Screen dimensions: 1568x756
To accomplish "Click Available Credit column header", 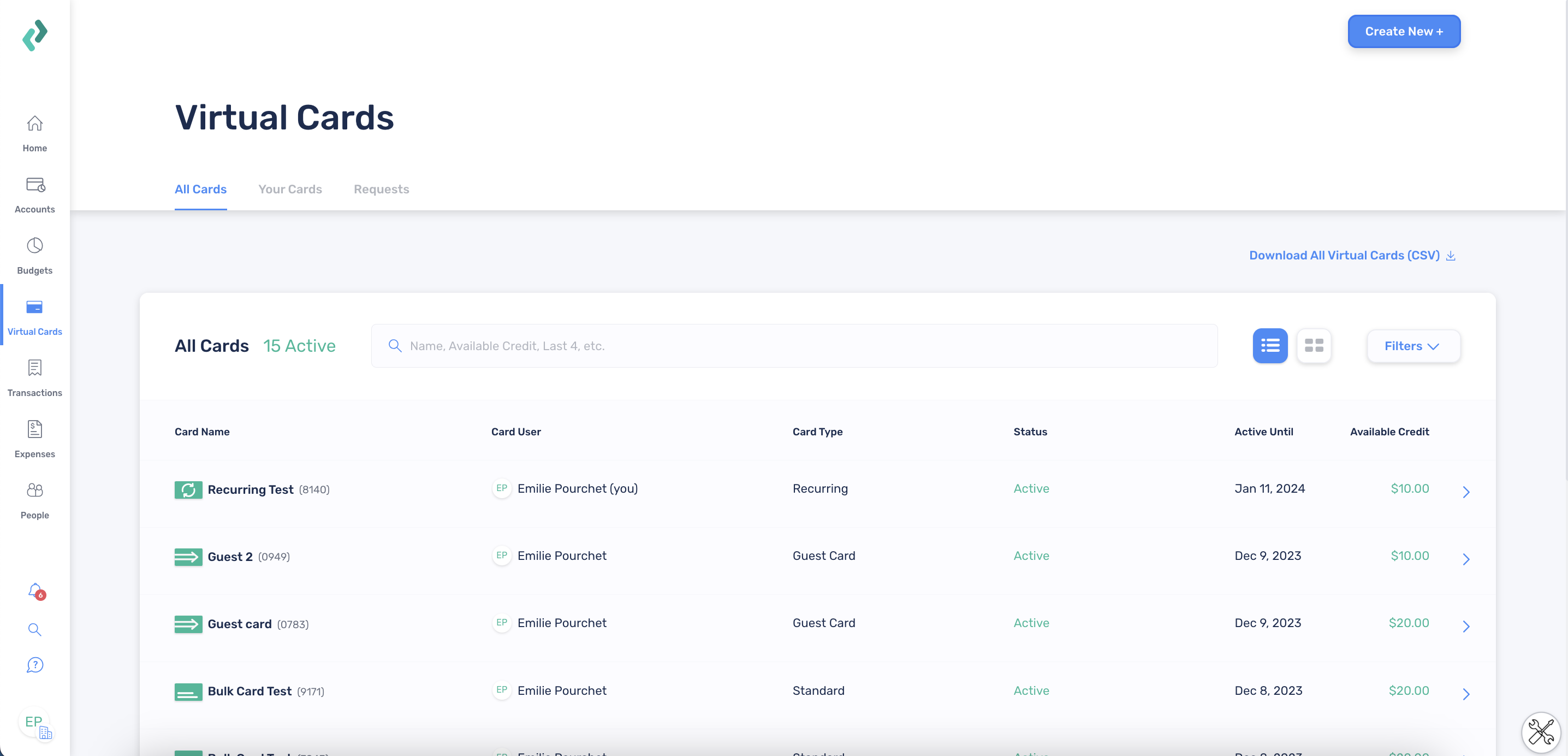I will point(1389,432).
